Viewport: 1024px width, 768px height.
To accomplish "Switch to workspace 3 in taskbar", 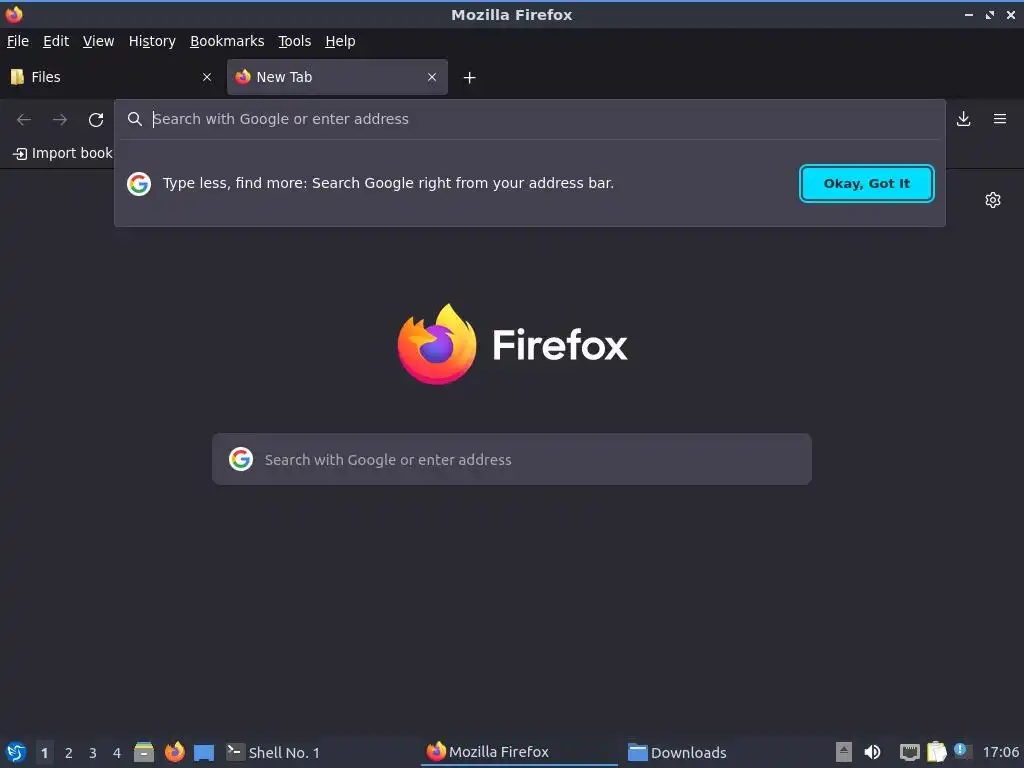I will click(x=93, y=753).
